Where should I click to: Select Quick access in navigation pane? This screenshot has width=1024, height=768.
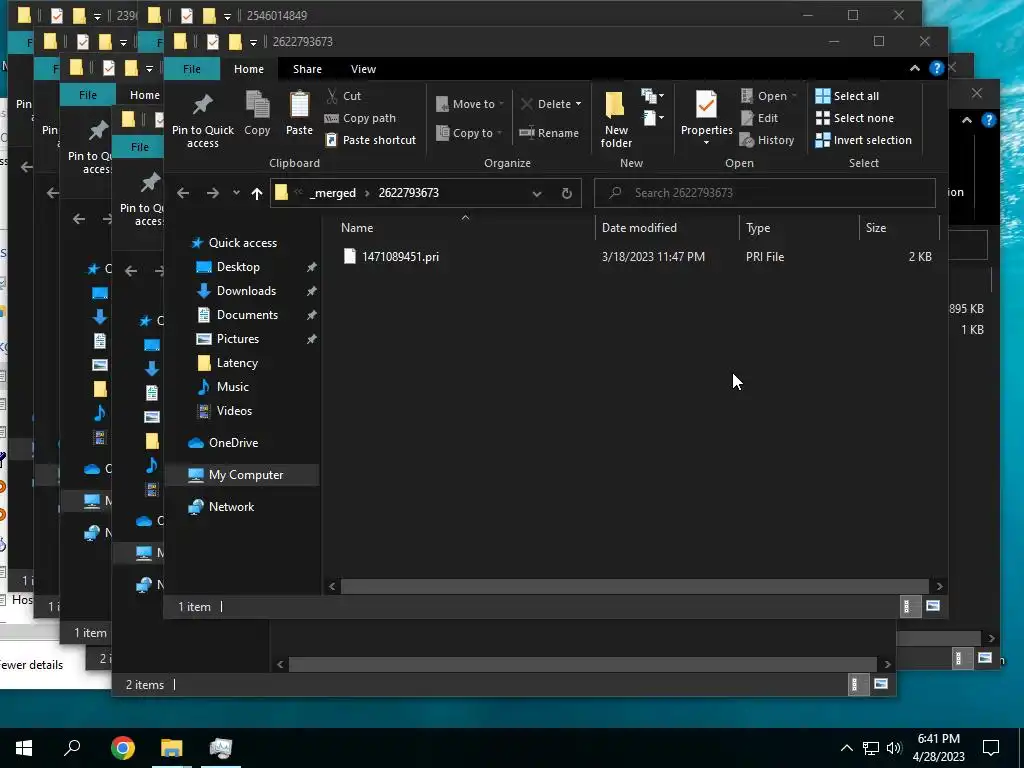pyautogui.click(x=243, y=243)
